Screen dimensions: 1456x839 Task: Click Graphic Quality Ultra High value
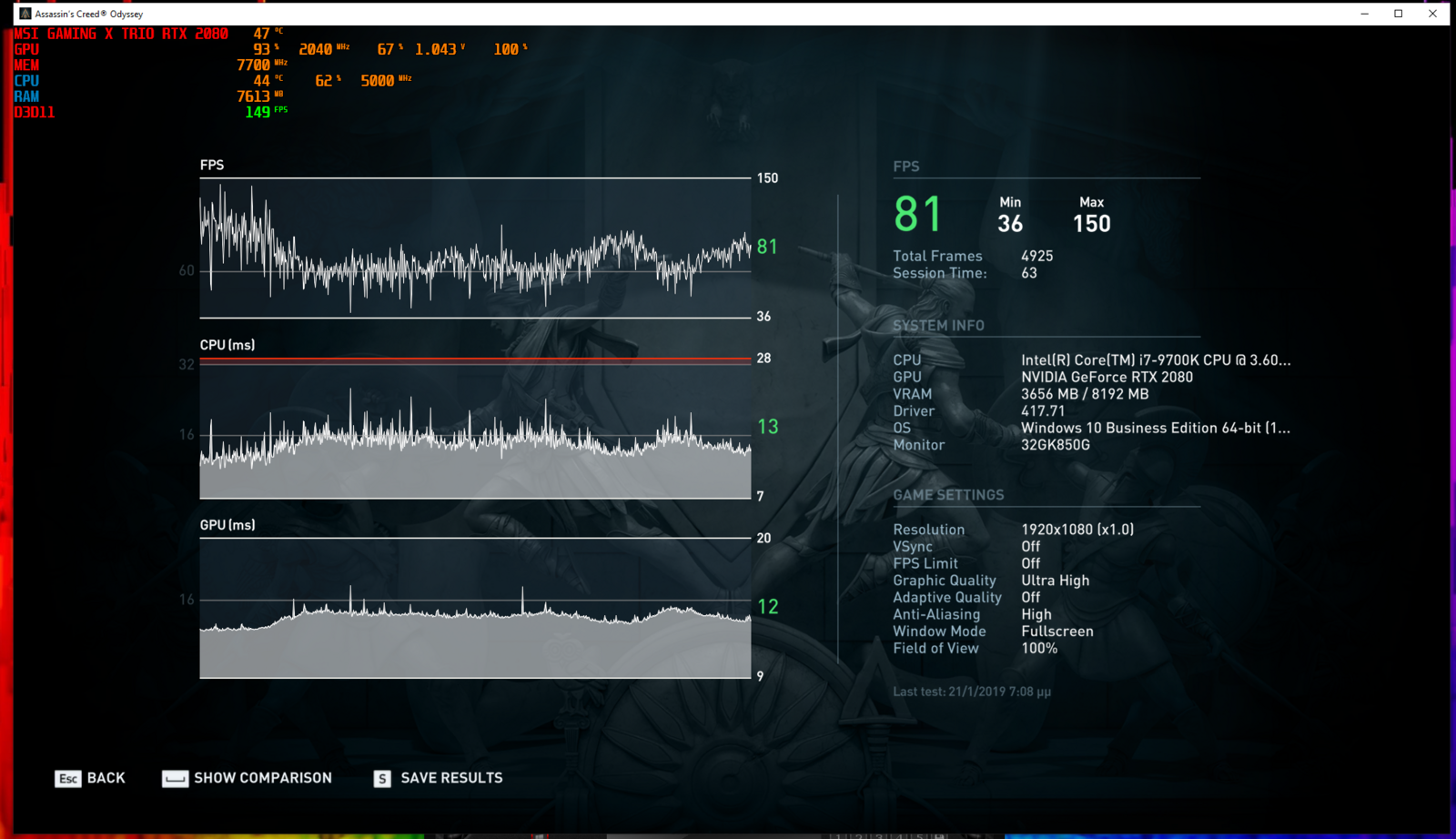click(x=1055, y=581)
